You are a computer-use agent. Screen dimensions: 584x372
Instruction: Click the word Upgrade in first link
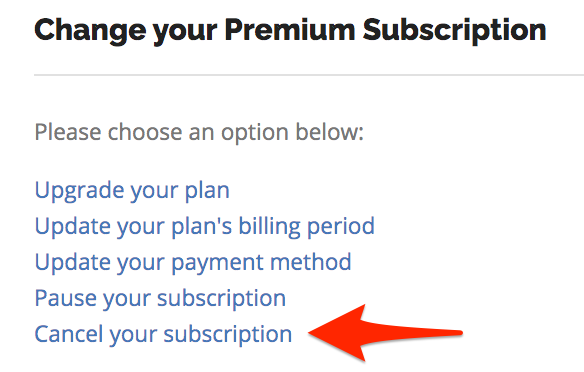point(79,192)
